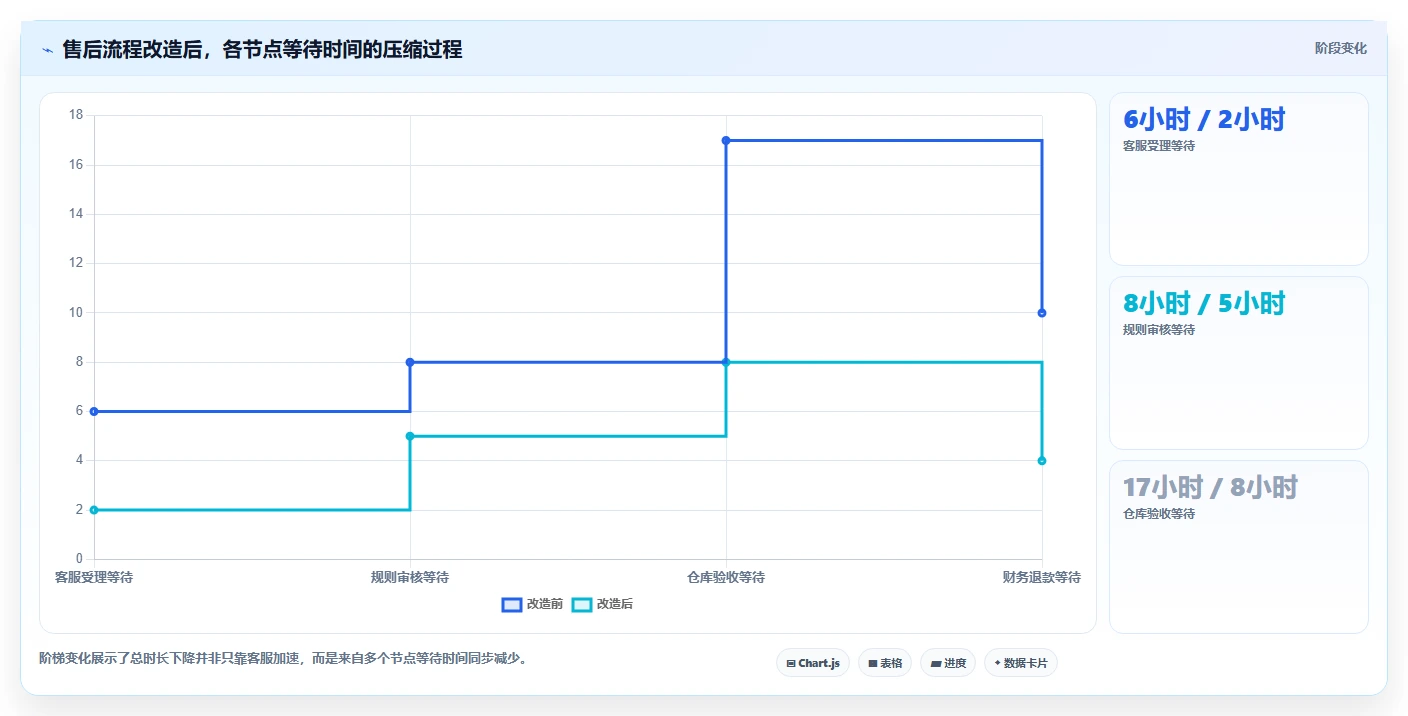
Task: Click the 阶段变化 label in the header
Action: (1340, 48)
